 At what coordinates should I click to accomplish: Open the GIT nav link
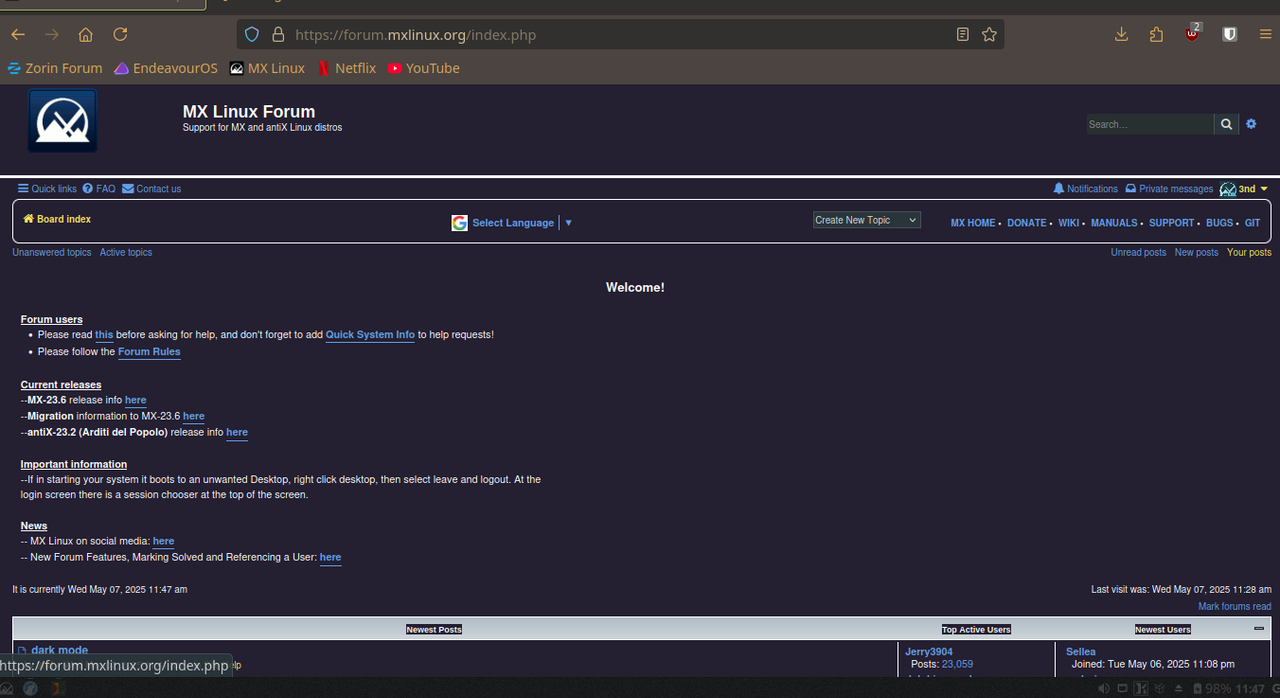tap(1252, 223)
